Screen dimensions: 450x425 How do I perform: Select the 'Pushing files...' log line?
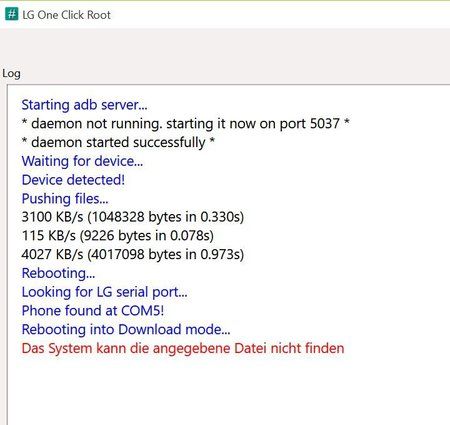(x=65, y=199)
